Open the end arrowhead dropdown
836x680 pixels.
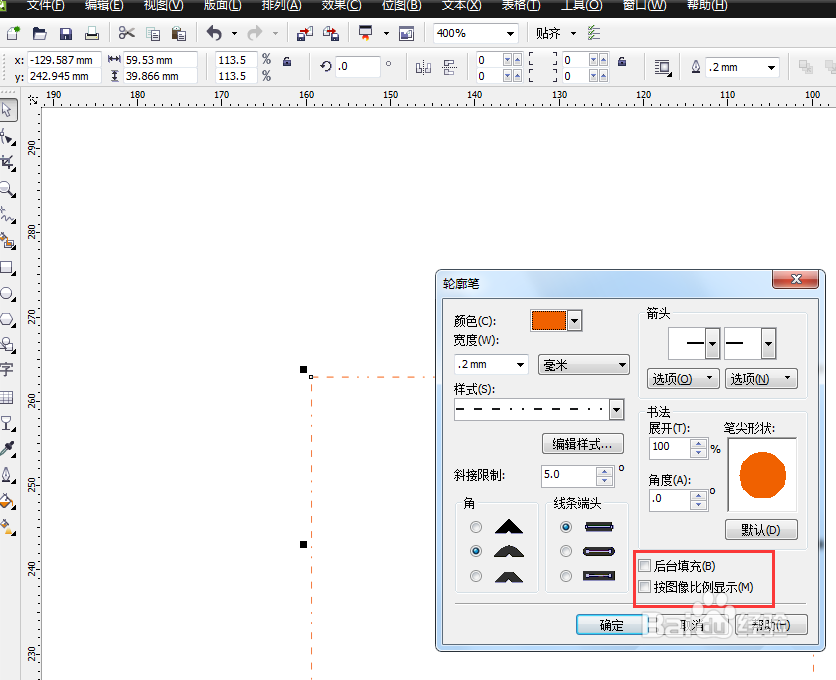click(x=768, y=343)
